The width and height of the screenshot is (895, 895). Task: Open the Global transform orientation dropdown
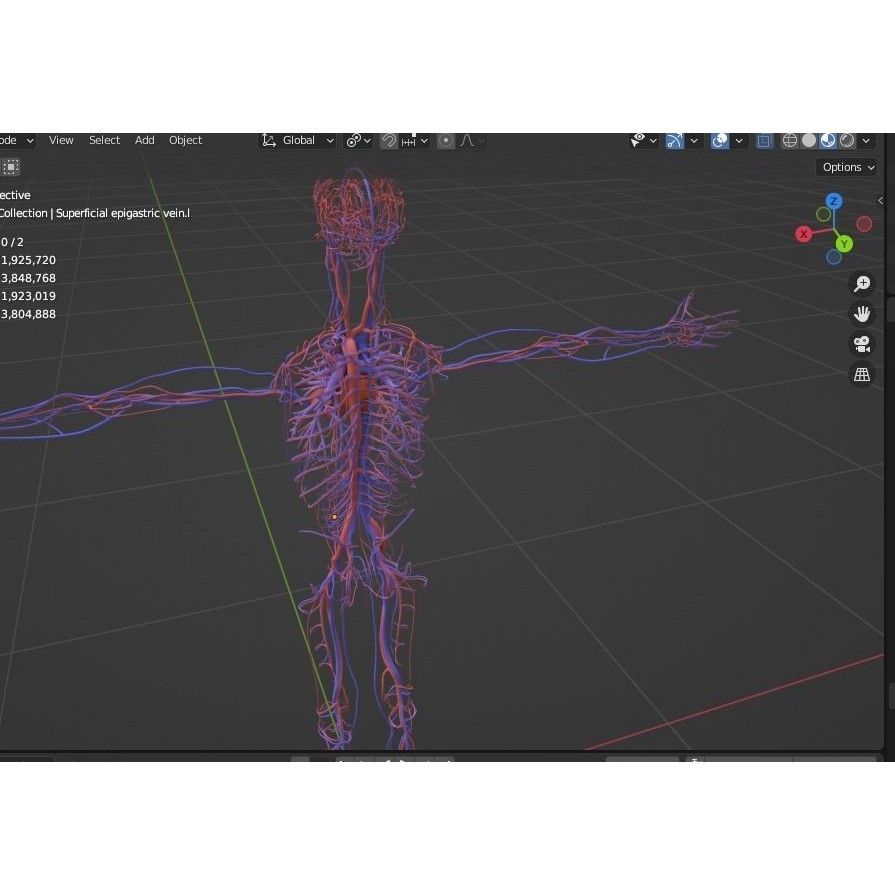click(297, 140)
